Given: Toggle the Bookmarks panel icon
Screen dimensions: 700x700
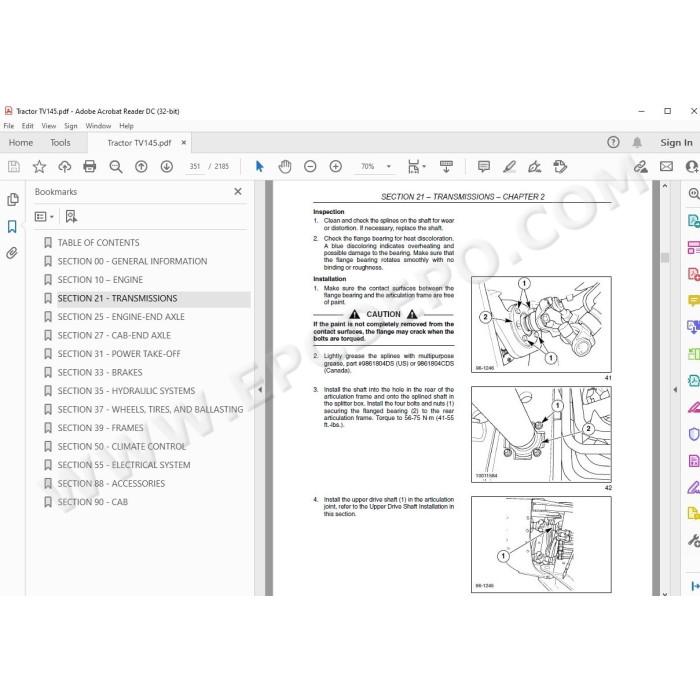Looking at the screenshot, I should tap(12, 226).
